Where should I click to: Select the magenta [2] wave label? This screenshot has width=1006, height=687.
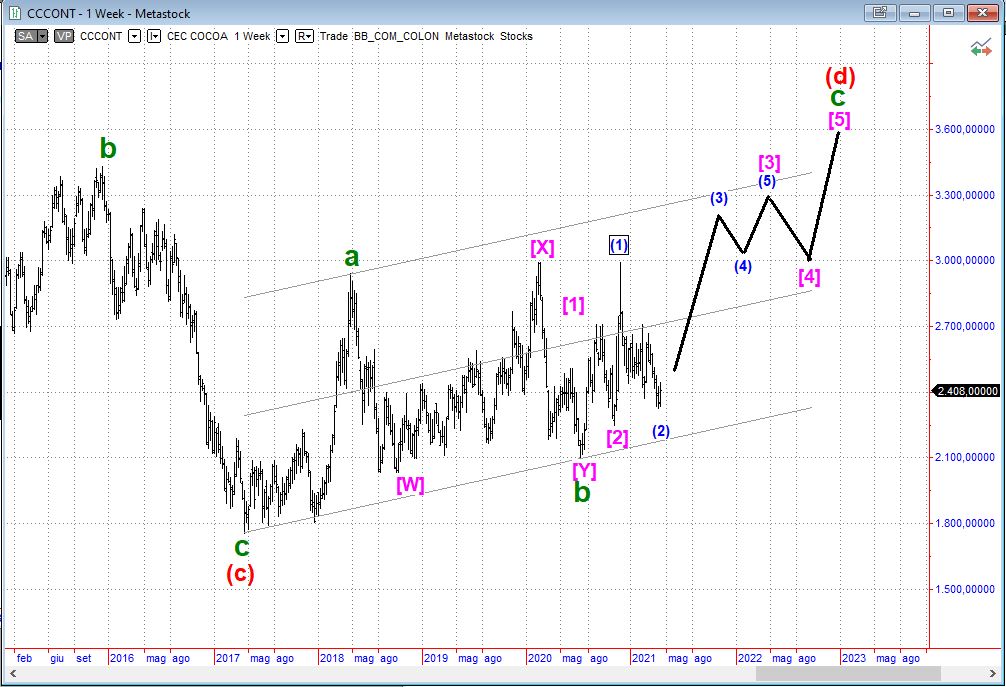coord(617,438)
